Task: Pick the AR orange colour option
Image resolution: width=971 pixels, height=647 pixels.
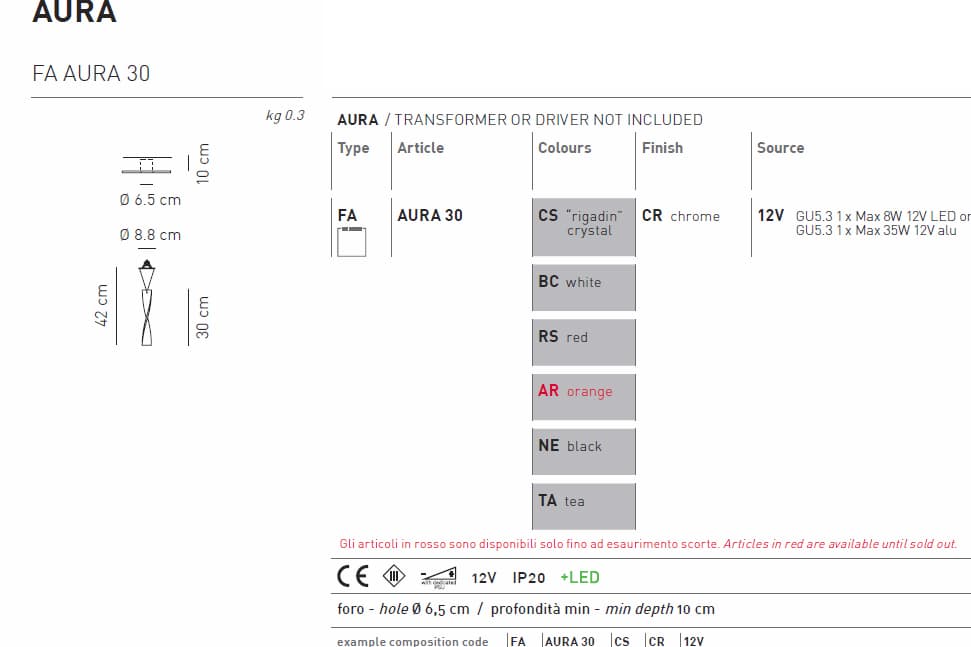Action: tap(584, 396)
